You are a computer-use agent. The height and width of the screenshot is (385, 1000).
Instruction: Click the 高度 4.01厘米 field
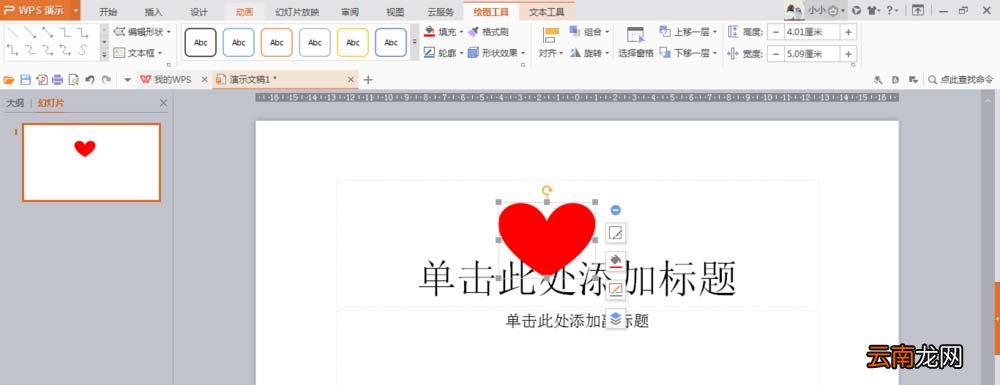(x=812, y=33)
